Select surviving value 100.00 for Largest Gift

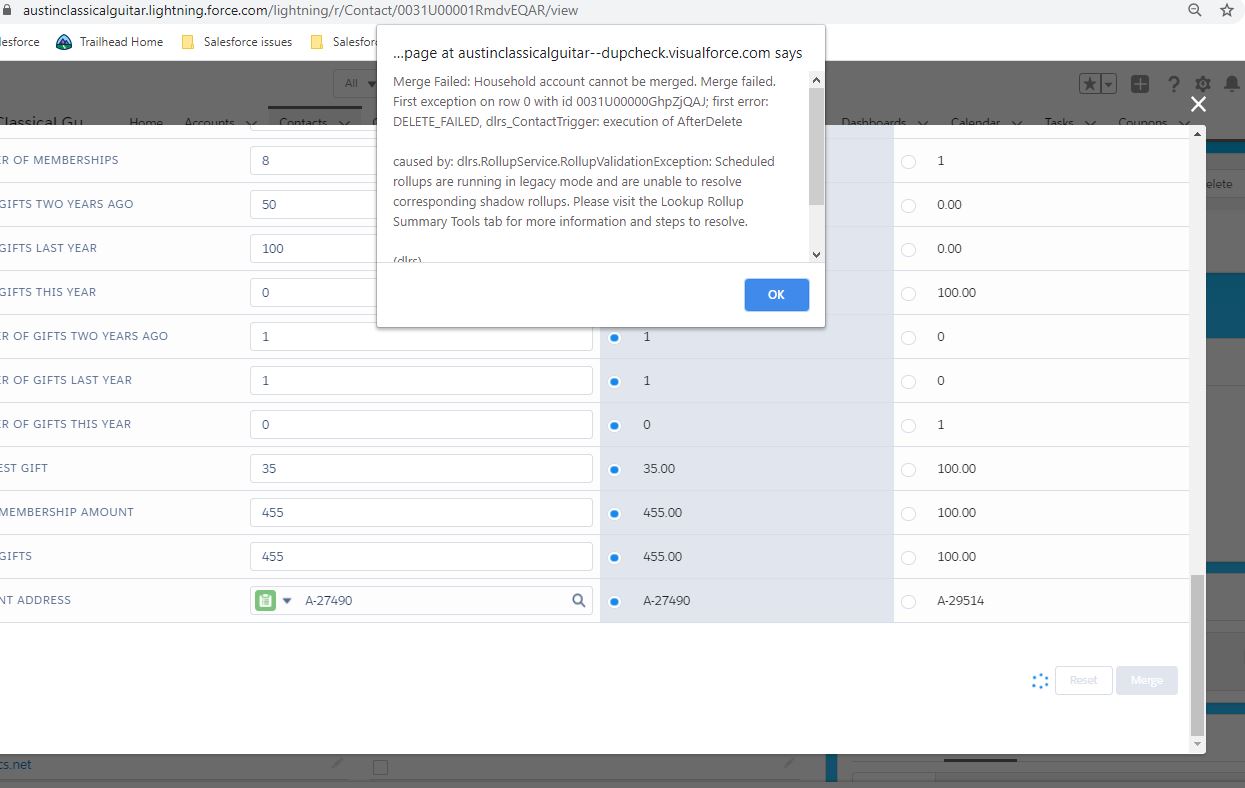[x=908, y=468]
